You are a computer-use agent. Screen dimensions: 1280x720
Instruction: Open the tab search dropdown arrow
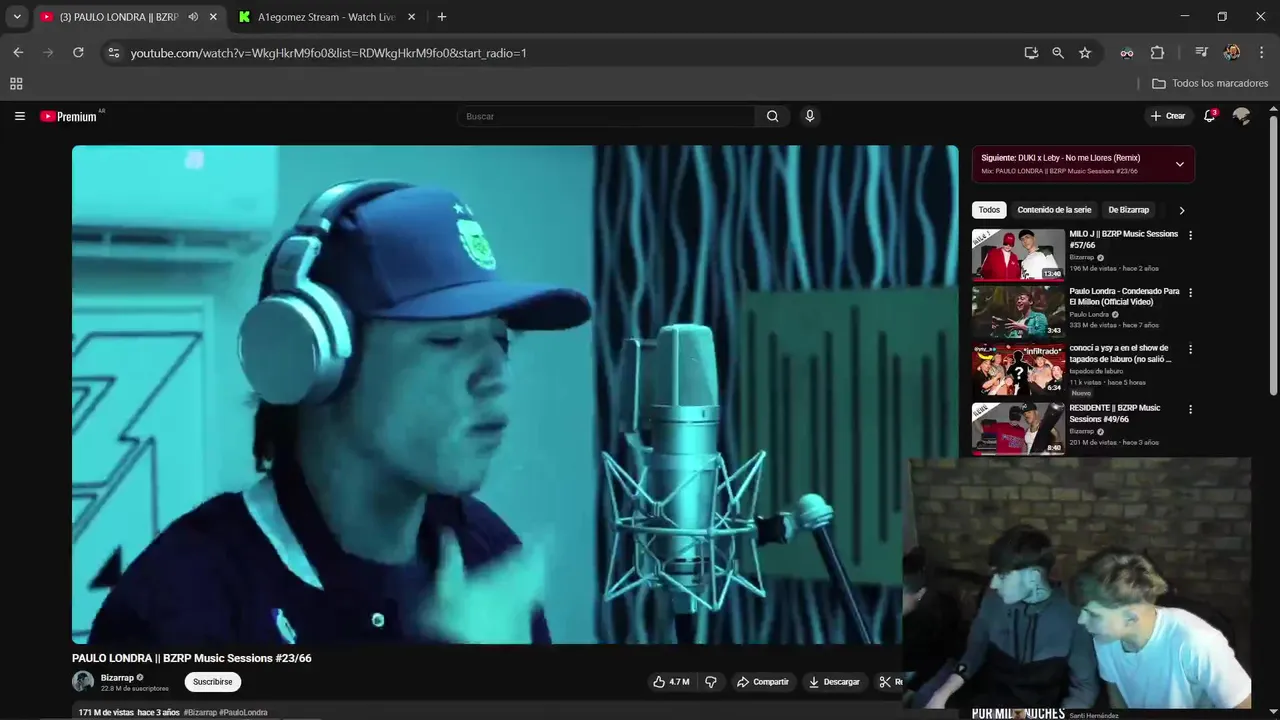[17, 17]
